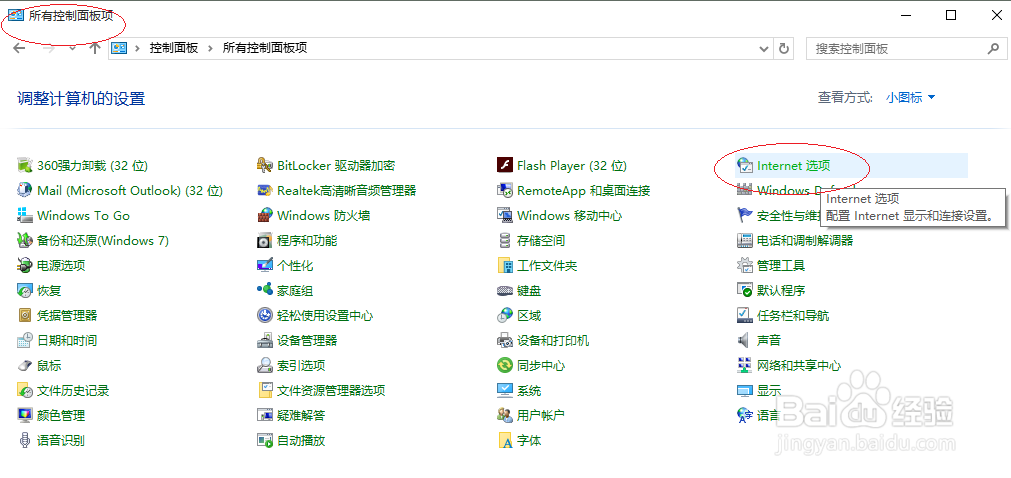Click 控制面板 in the address breadcrumb
Image resolution: width=1011 pixels, height=478 pixels.
pos(173,48)
